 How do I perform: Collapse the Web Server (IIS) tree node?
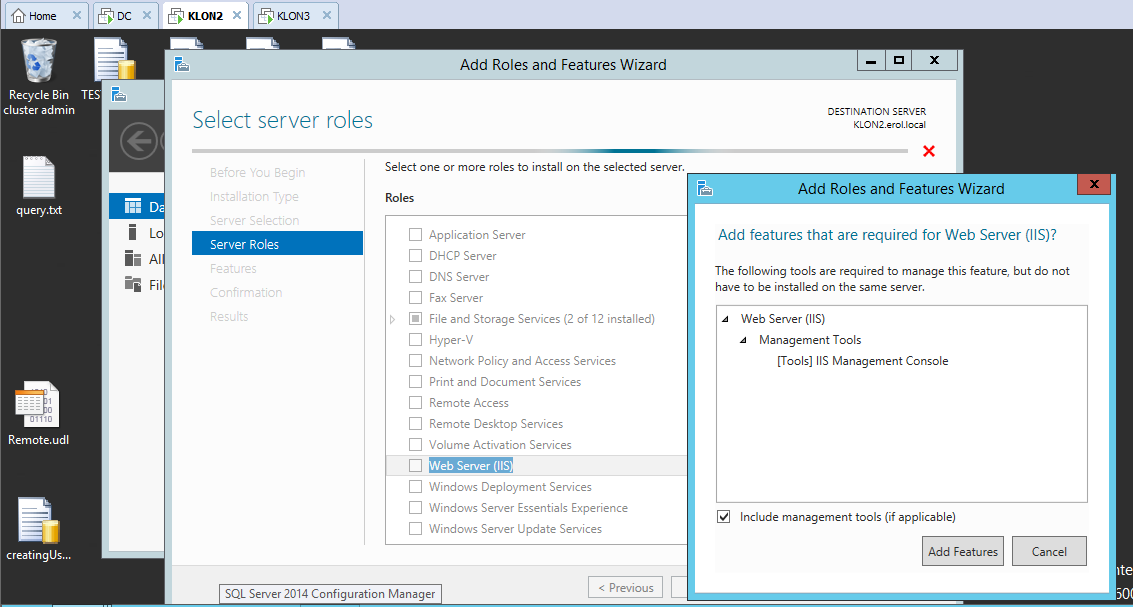coord(725,320)
